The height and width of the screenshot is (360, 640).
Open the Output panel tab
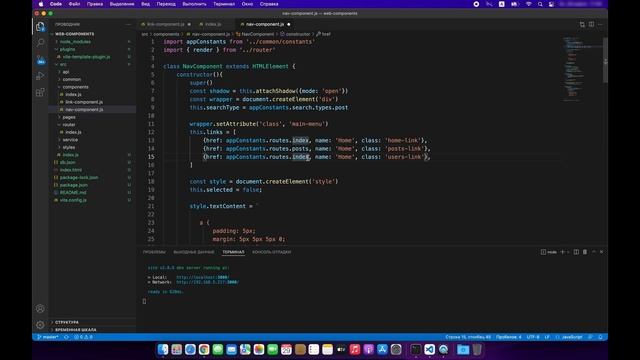(x=193, y=252)
